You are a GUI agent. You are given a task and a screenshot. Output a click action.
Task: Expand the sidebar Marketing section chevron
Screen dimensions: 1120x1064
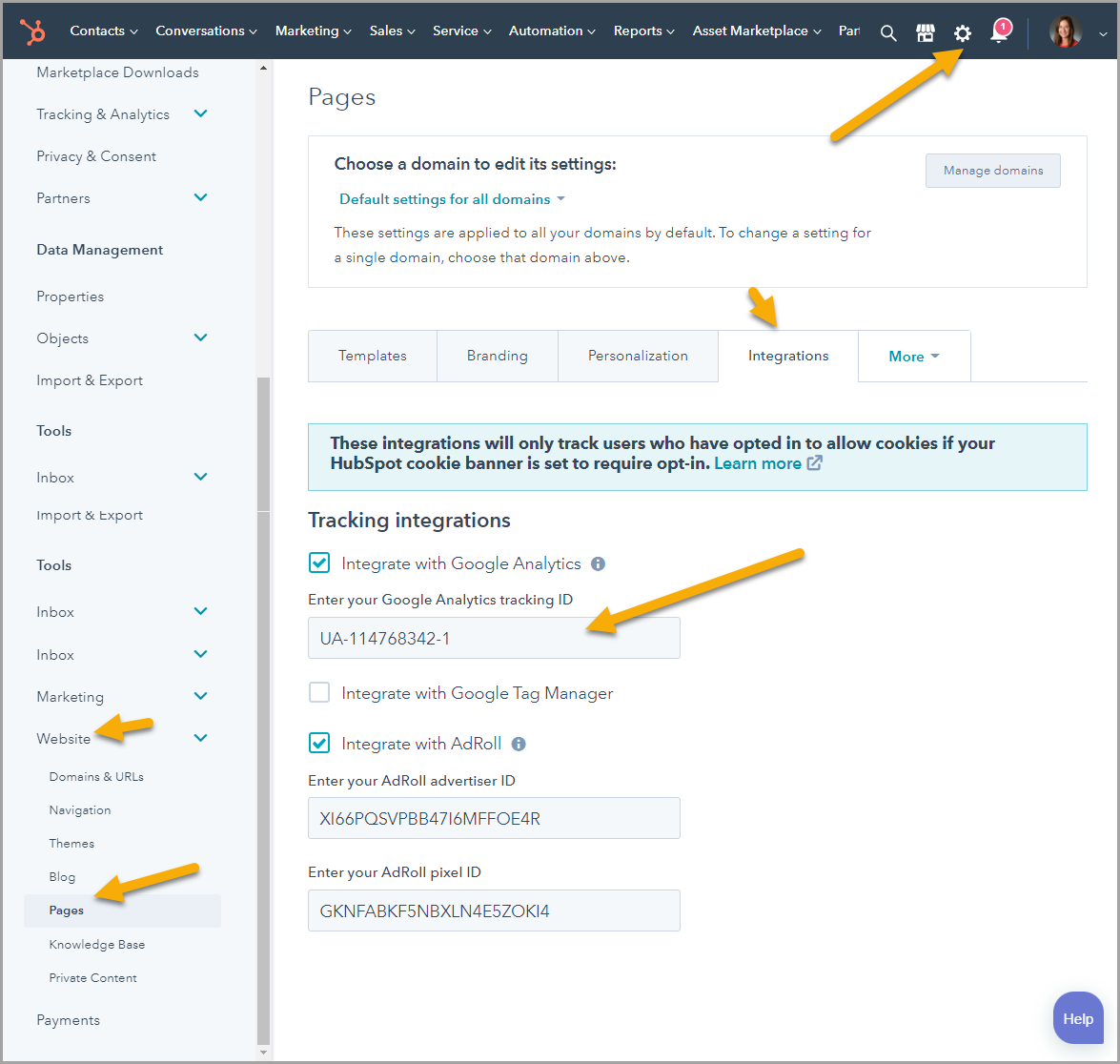(x=201, y=696)
